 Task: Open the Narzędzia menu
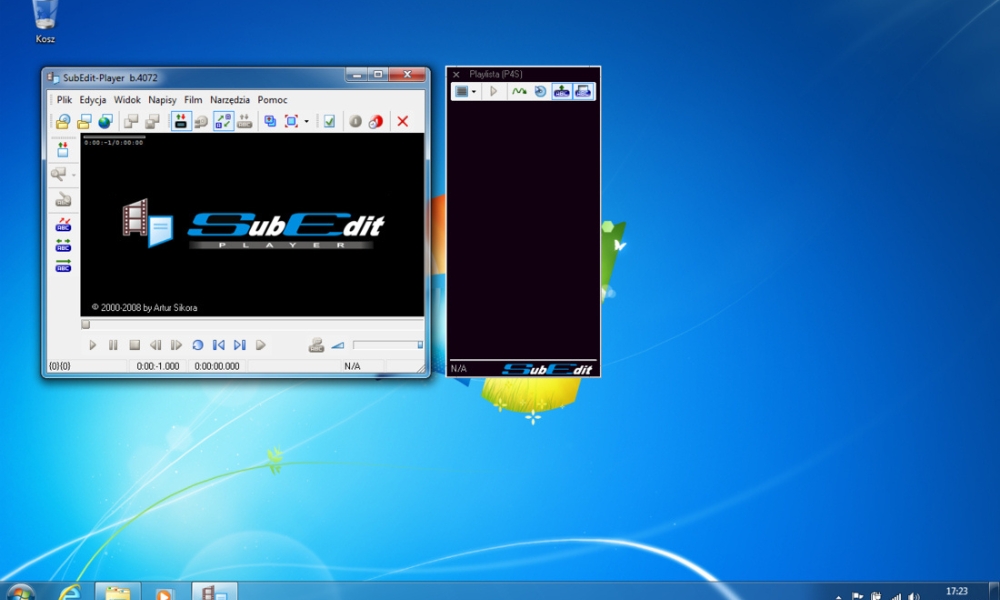(230, 99)
